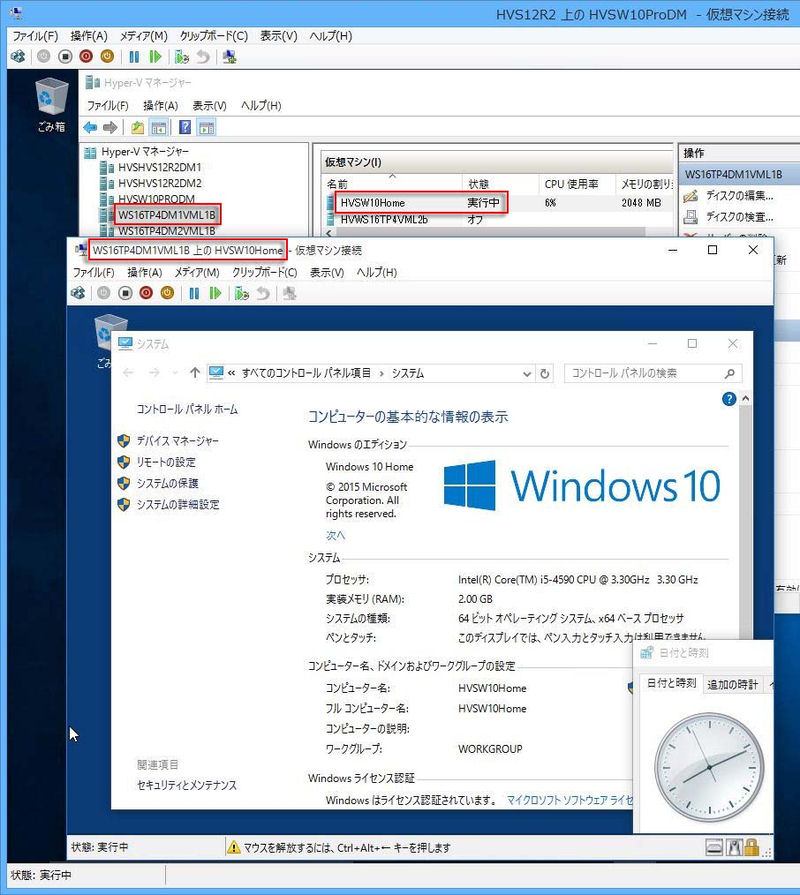Viewport: 800px width, 895px height.
Task: Open マイクロソフト ソフトウェア ライセンス link
Action: coord(569,800)
